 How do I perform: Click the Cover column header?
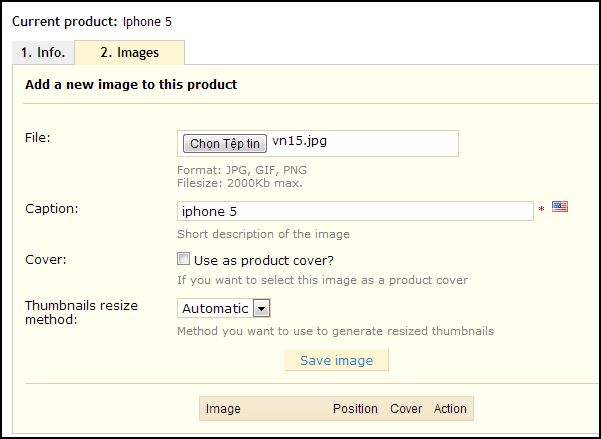[x=406, y=408]
